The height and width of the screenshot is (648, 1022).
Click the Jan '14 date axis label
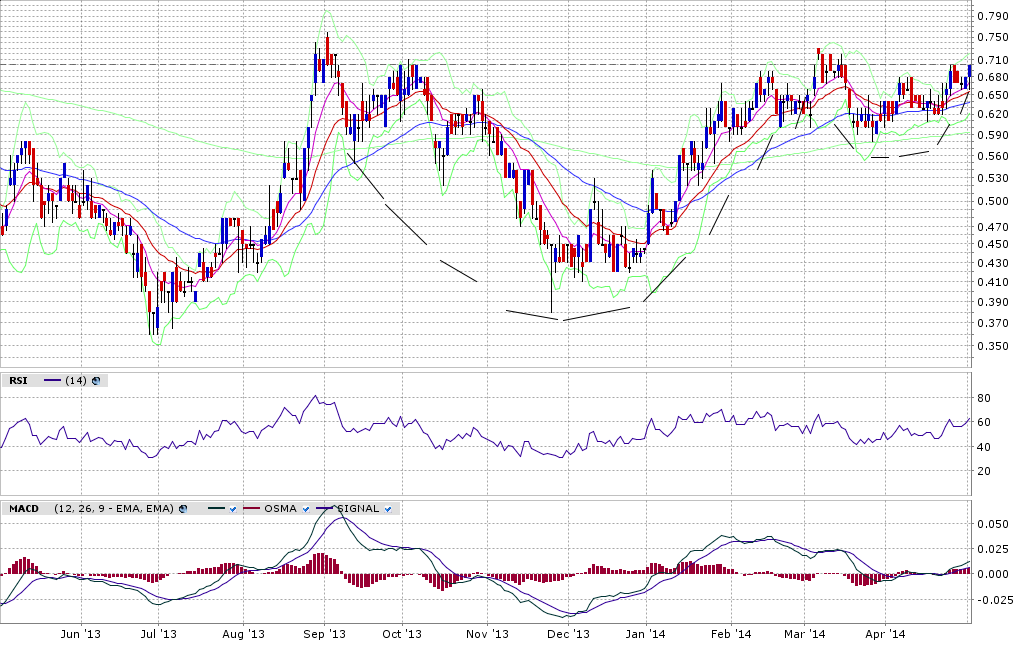(648, 634)
